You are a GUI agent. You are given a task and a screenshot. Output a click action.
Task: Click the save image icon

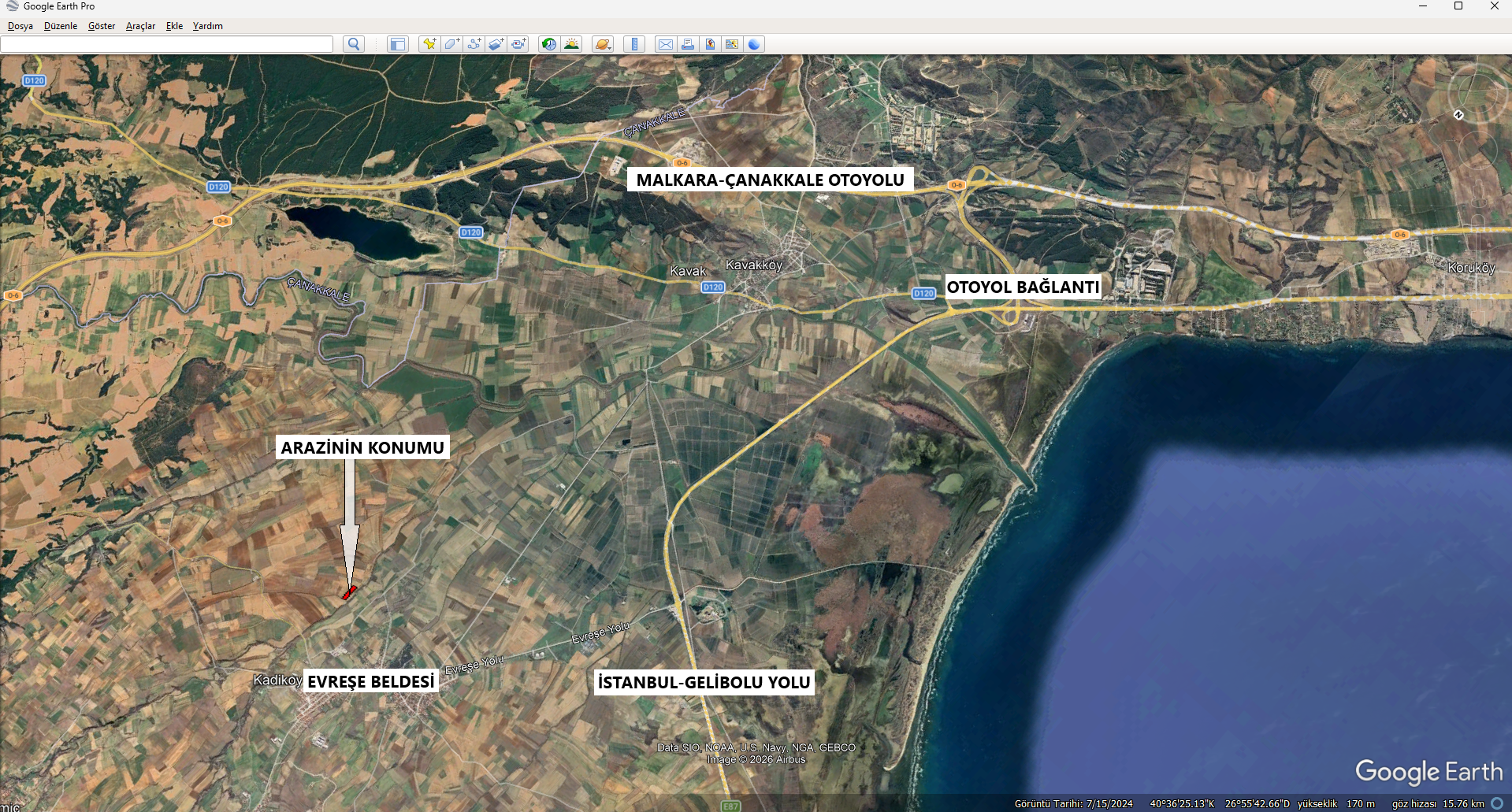pyautogui.click(x=710, y=44)
